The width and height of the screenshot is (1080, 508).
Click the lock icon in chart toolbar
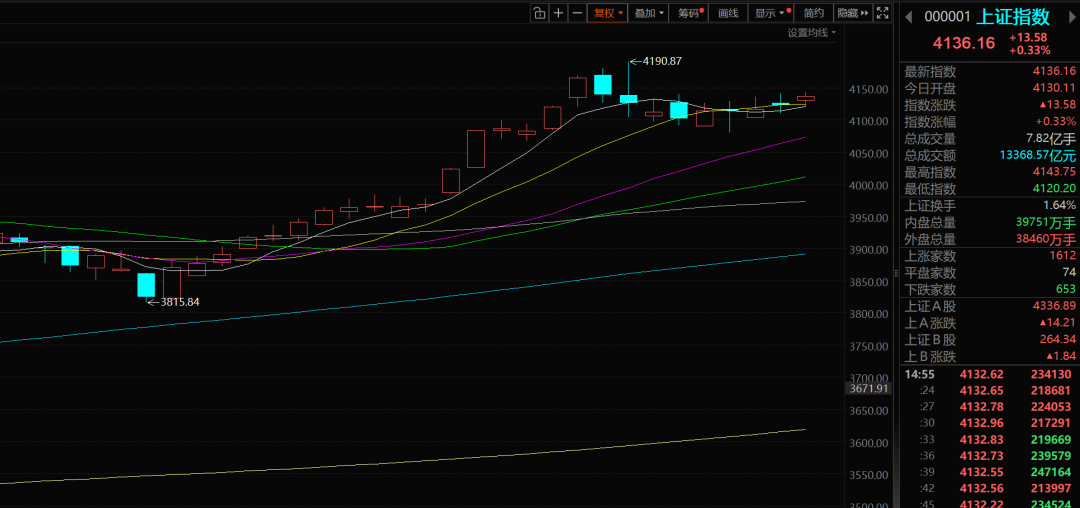pos(539,13)
